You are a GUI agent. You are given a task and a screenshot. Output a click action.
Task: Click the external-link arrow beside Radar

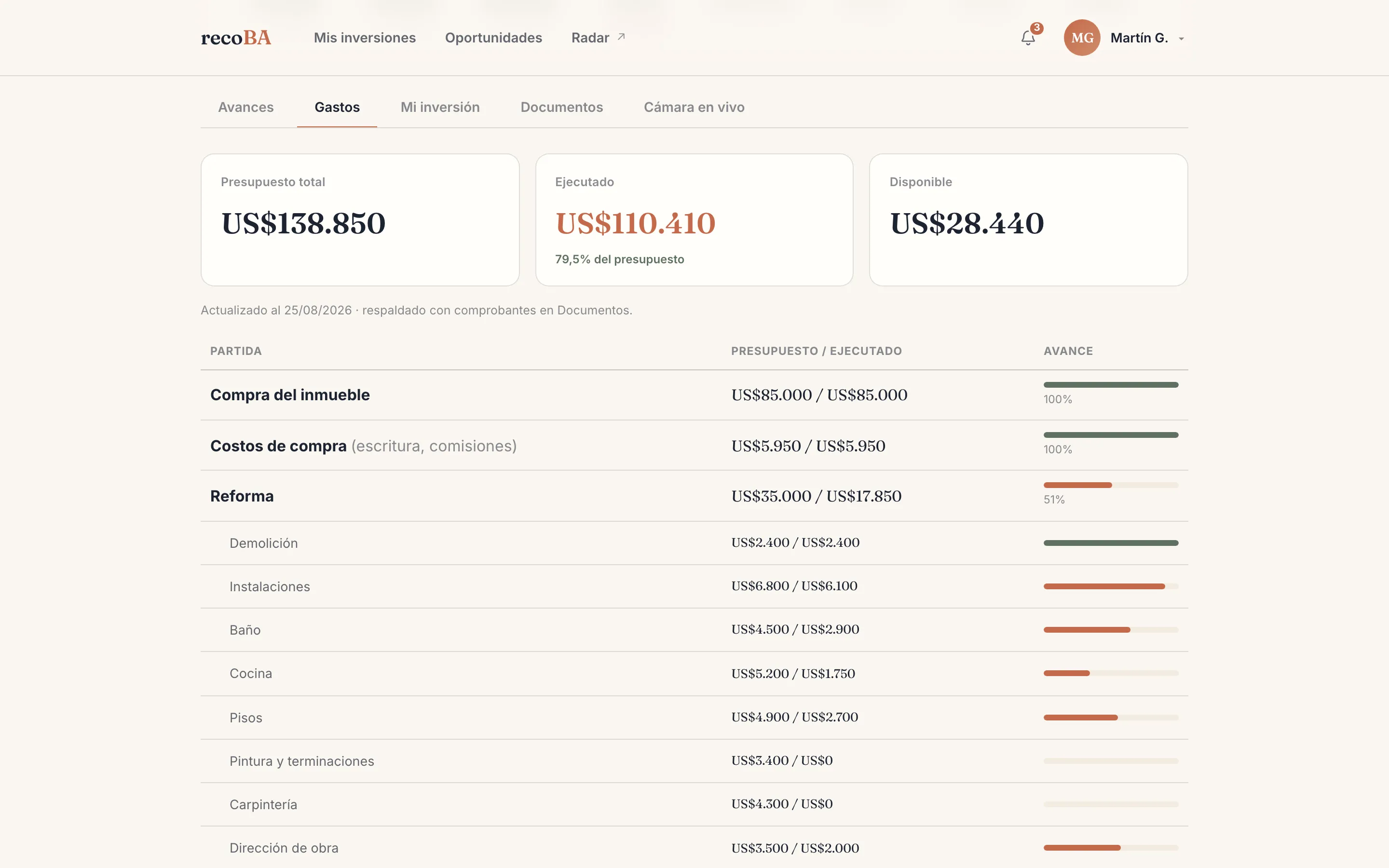point(621,37)
